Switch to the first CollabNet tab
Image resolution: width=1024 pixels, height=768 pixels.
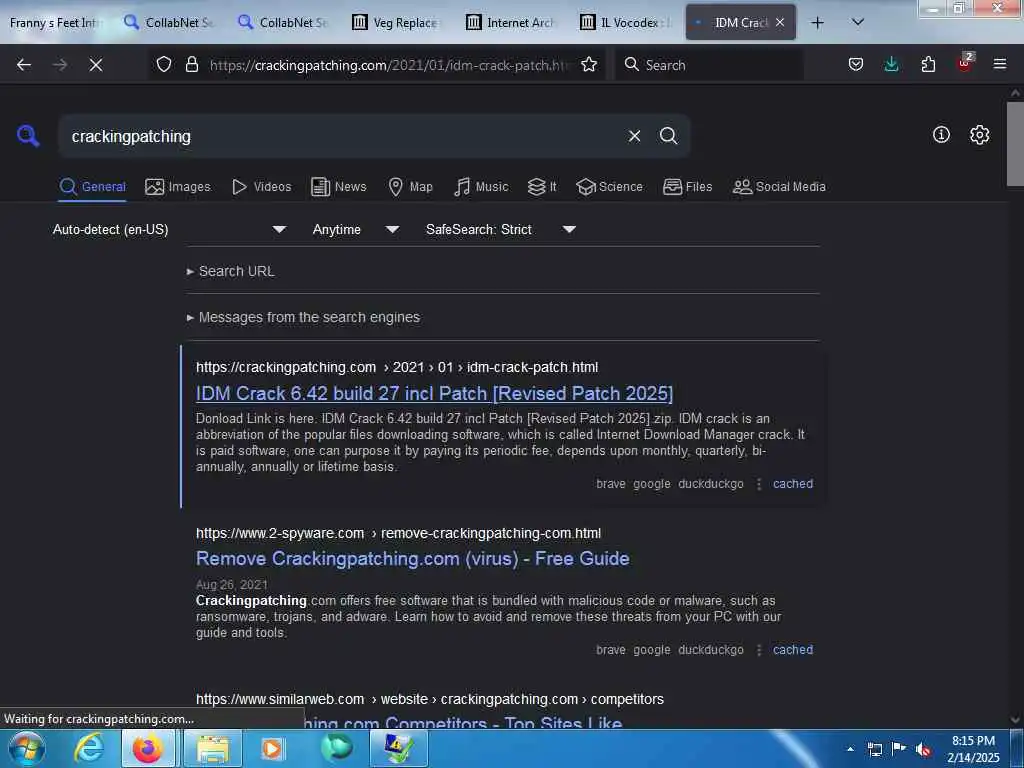point(170,23)
